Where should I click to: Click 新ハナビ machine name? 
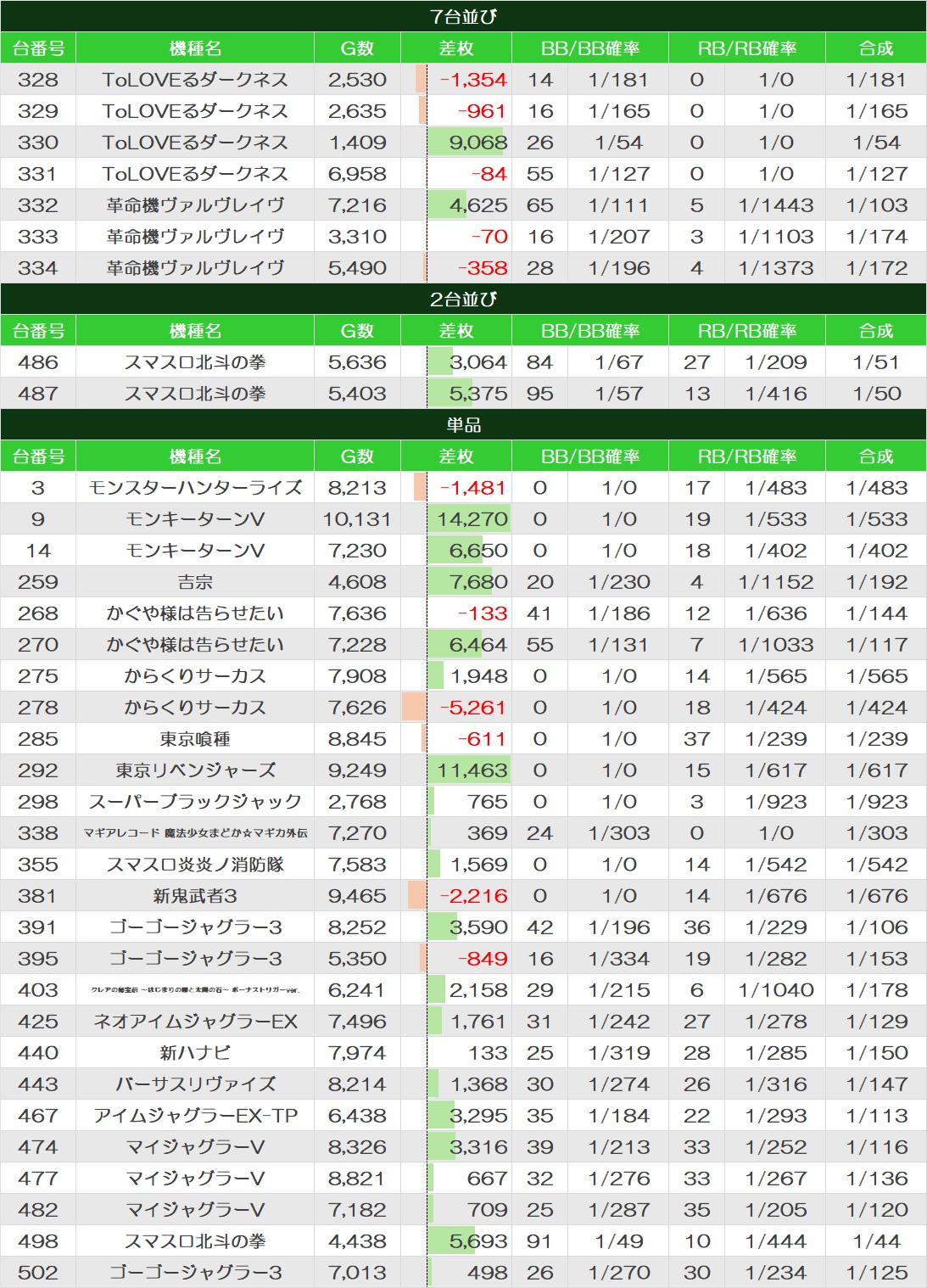pyautogui.click(x=195, y=1053)
